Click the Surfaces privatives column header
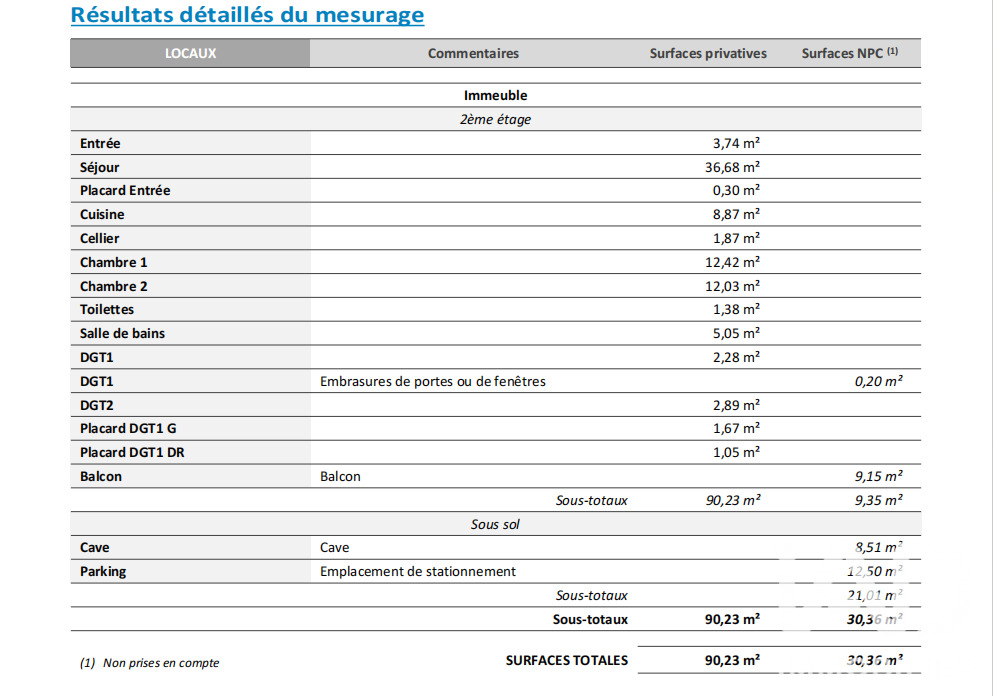The image size is (993, 696). (707, 53)
